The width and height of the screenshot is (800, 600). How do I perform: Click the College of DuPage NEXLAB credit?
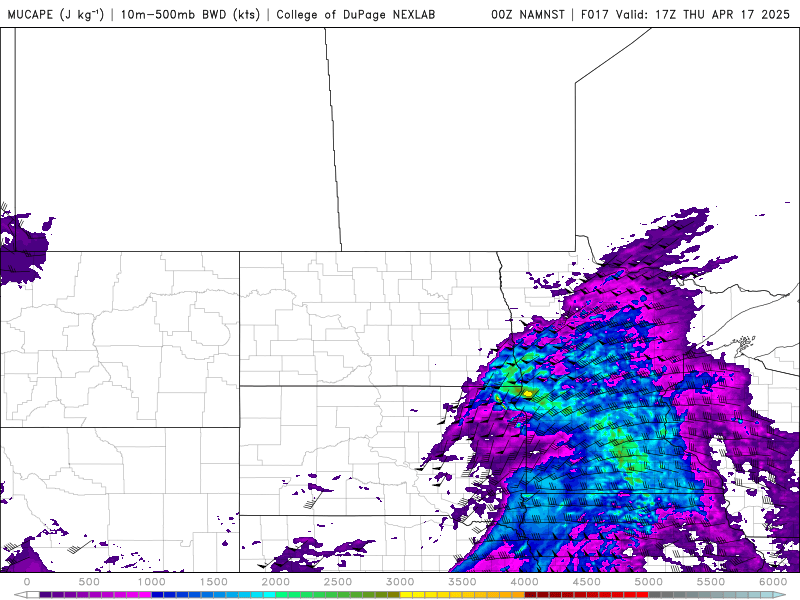click(356, 14)
